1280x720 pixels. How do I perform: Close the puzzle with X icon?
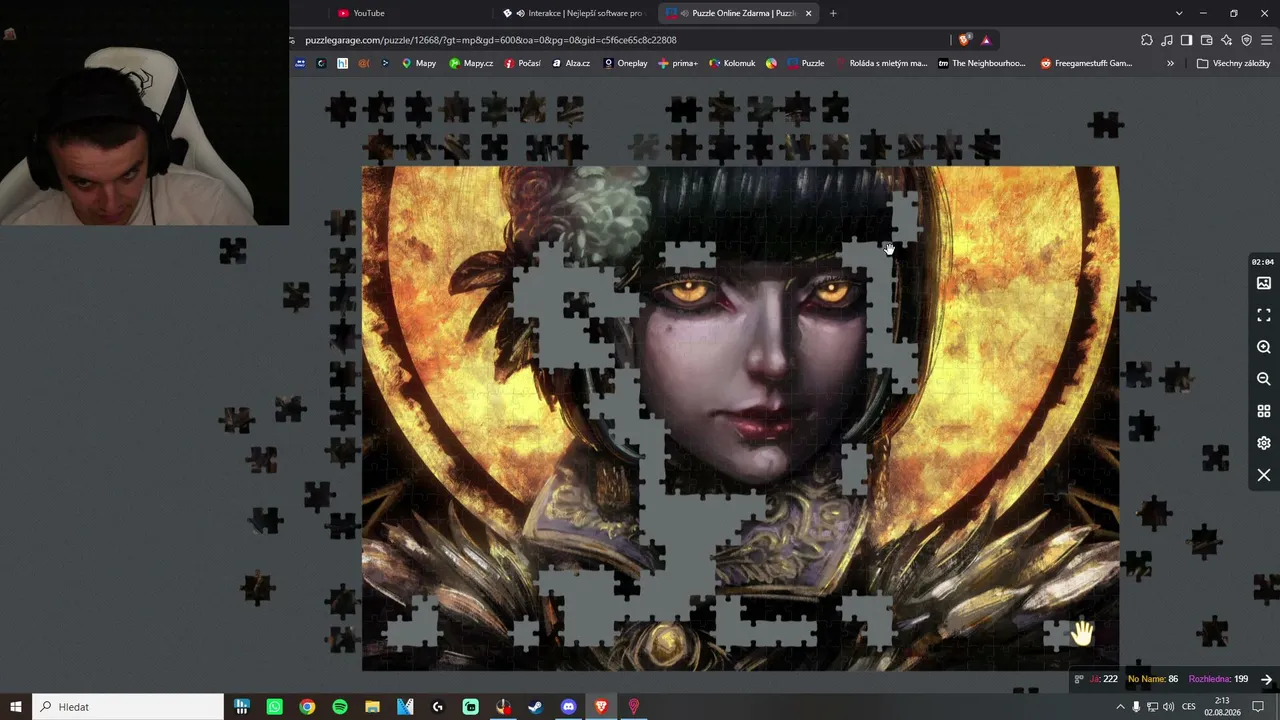pos(1264,475)
